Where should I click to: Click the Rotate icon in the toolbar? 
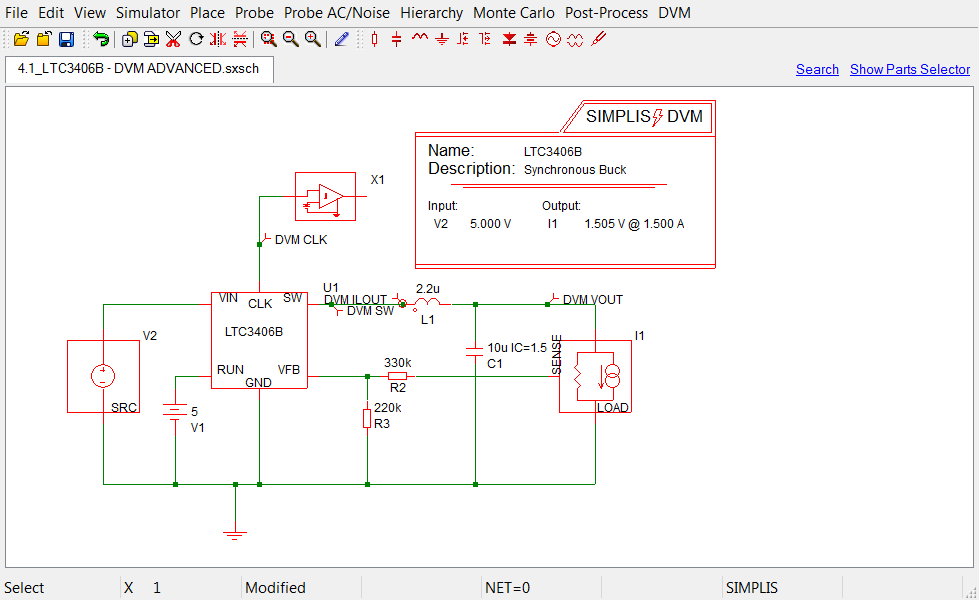coord(196,39)
